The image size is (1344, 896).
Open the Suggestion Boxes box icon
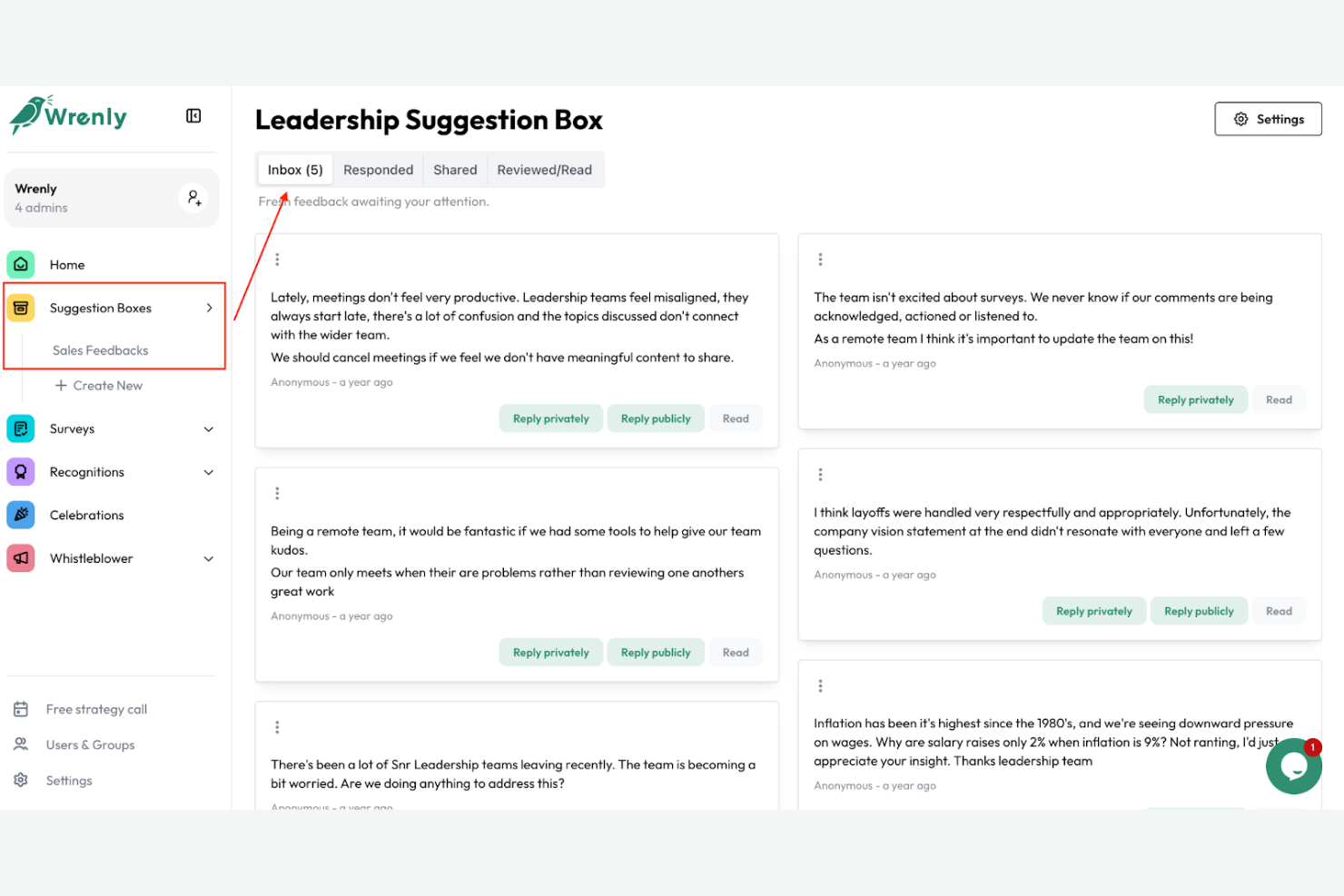(20, 308)
